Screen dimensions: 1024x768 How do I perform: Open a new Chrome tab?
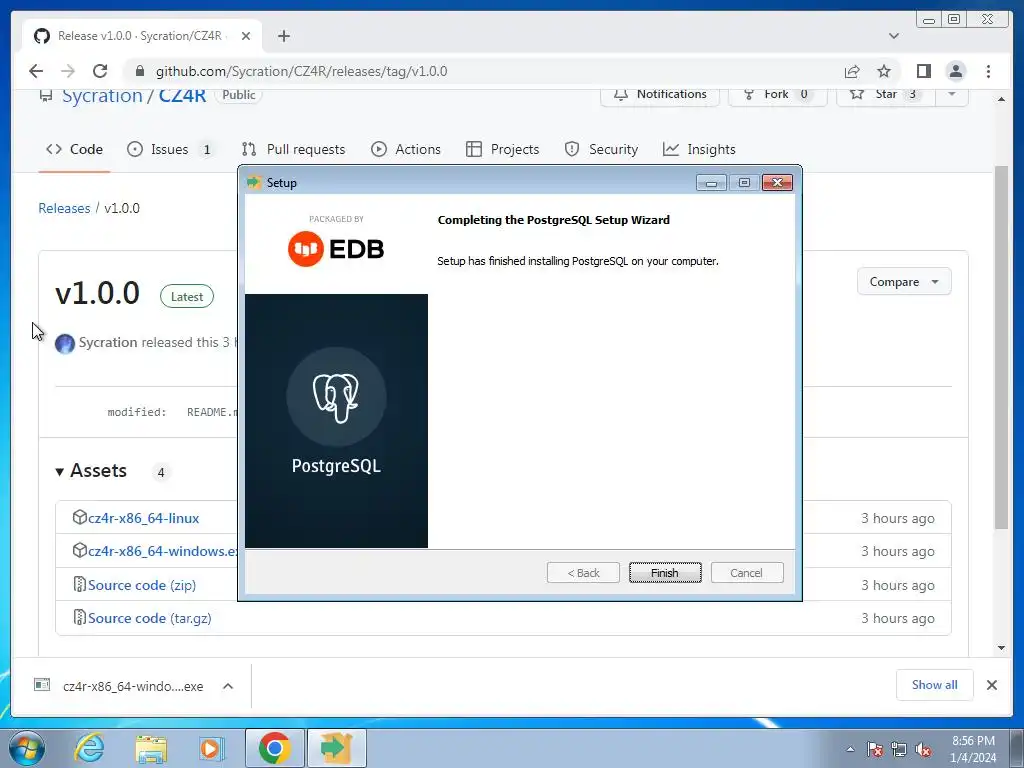click(283, 36)
